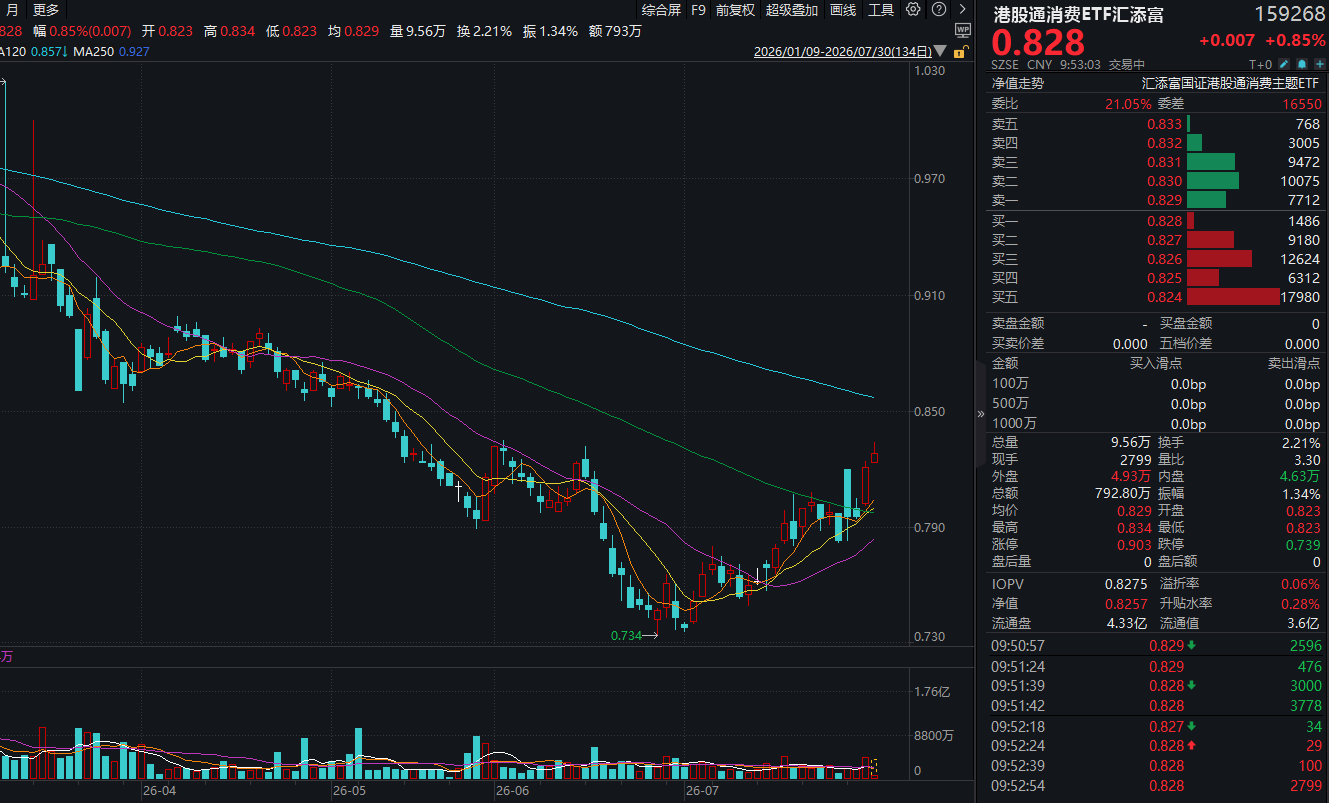
Task: Select the 月 period tab
Action: point(12,10)
